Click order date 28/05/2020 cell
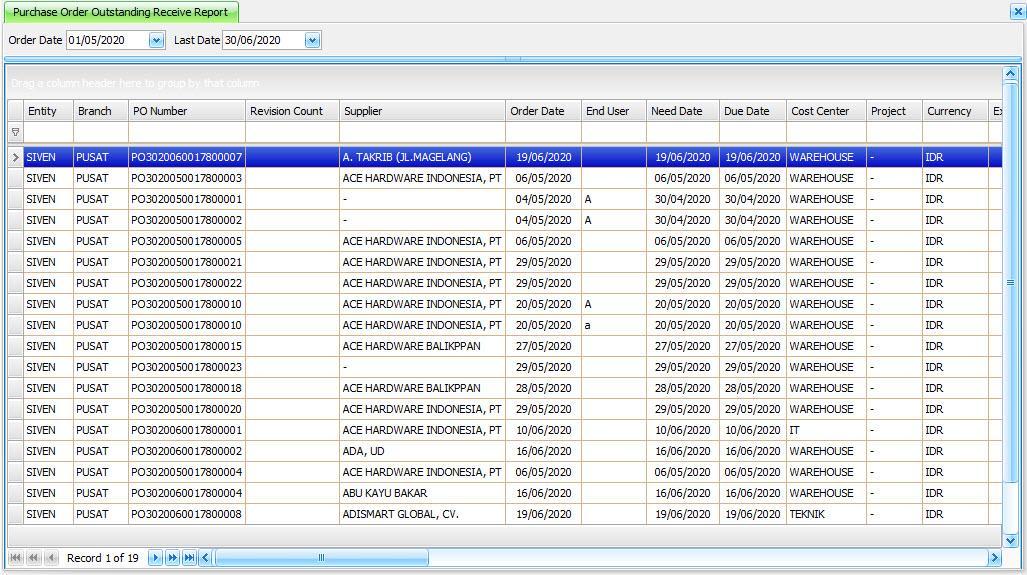 click(544, 388)
